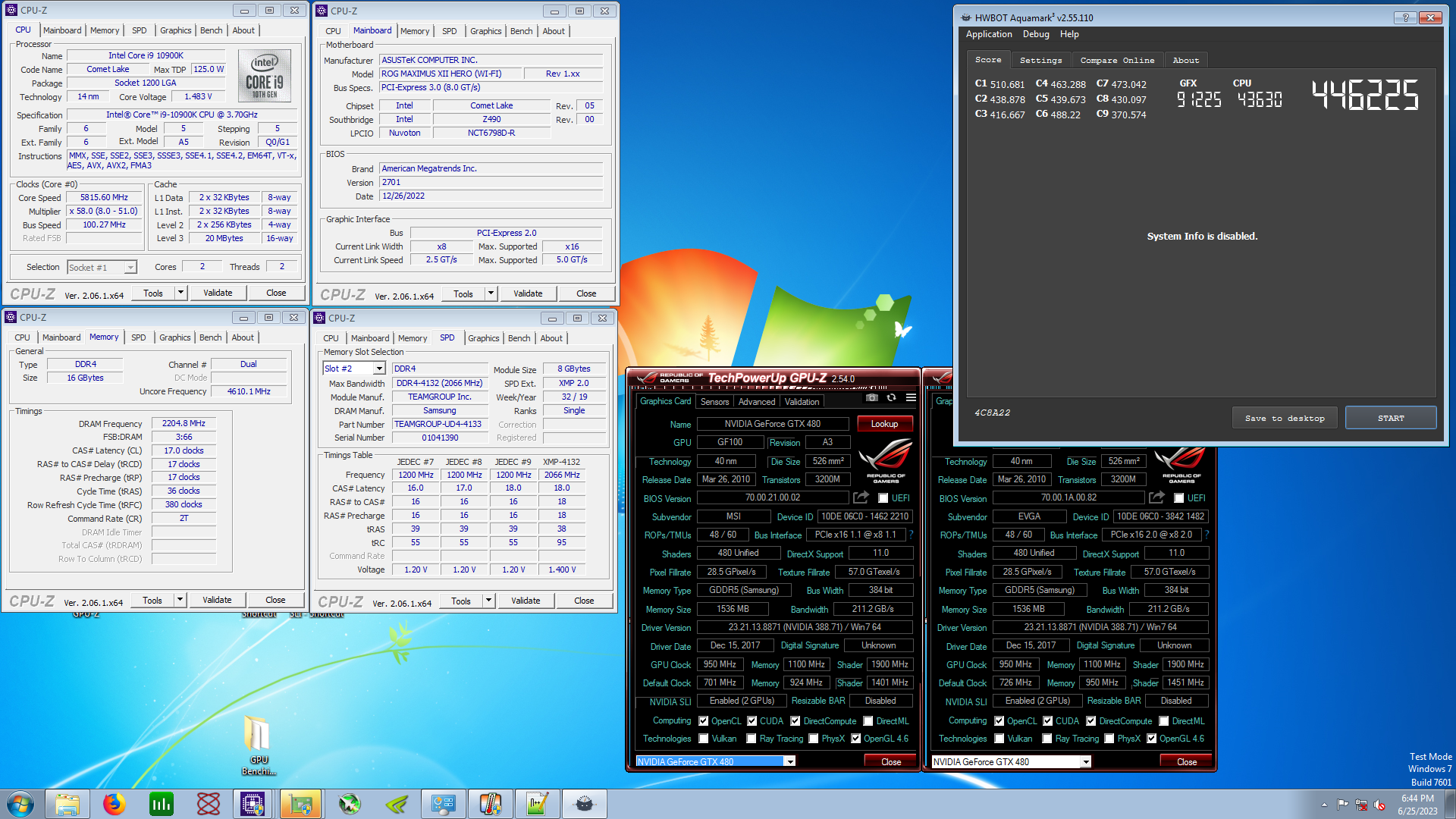
Task: Switch to Sensors tab in GPU-Z
Action: pyautogui.click(x=714, y=402)
